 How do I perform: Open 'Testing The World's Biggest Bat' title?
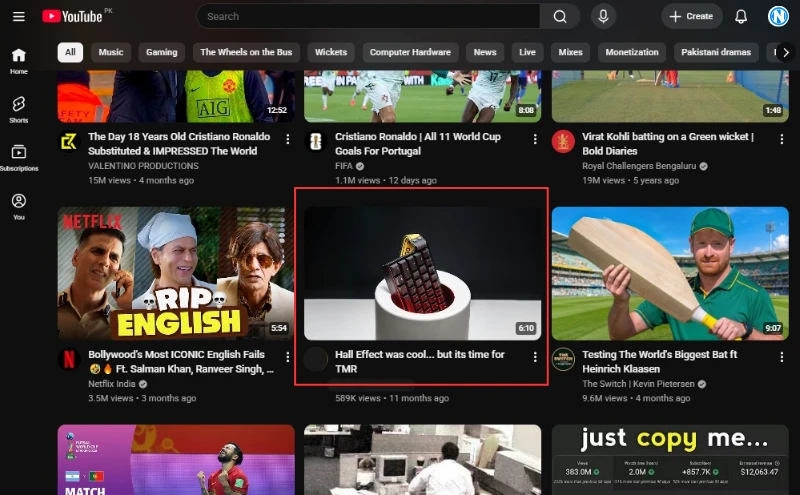(x=660, y=361)
